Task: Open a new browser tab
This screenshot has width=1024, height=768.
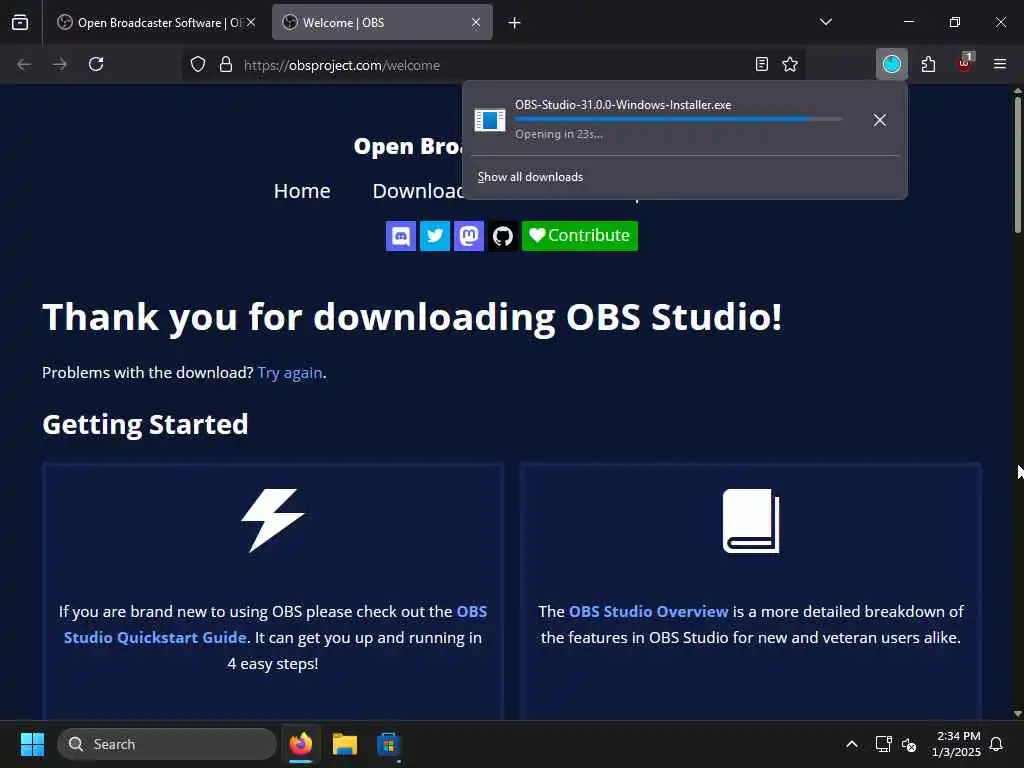Action: point(515,23)
